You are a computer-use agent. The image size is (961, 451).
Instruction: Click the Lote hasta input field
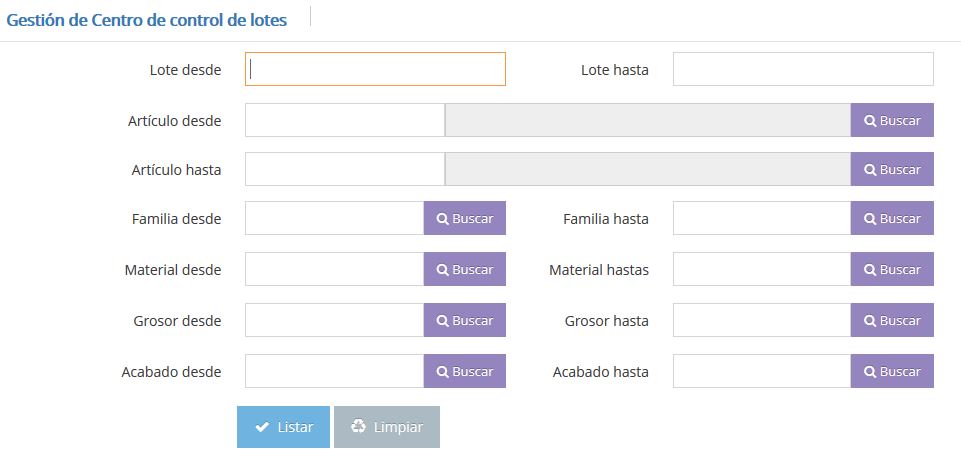pyautogui.click(x=803, y=69)
